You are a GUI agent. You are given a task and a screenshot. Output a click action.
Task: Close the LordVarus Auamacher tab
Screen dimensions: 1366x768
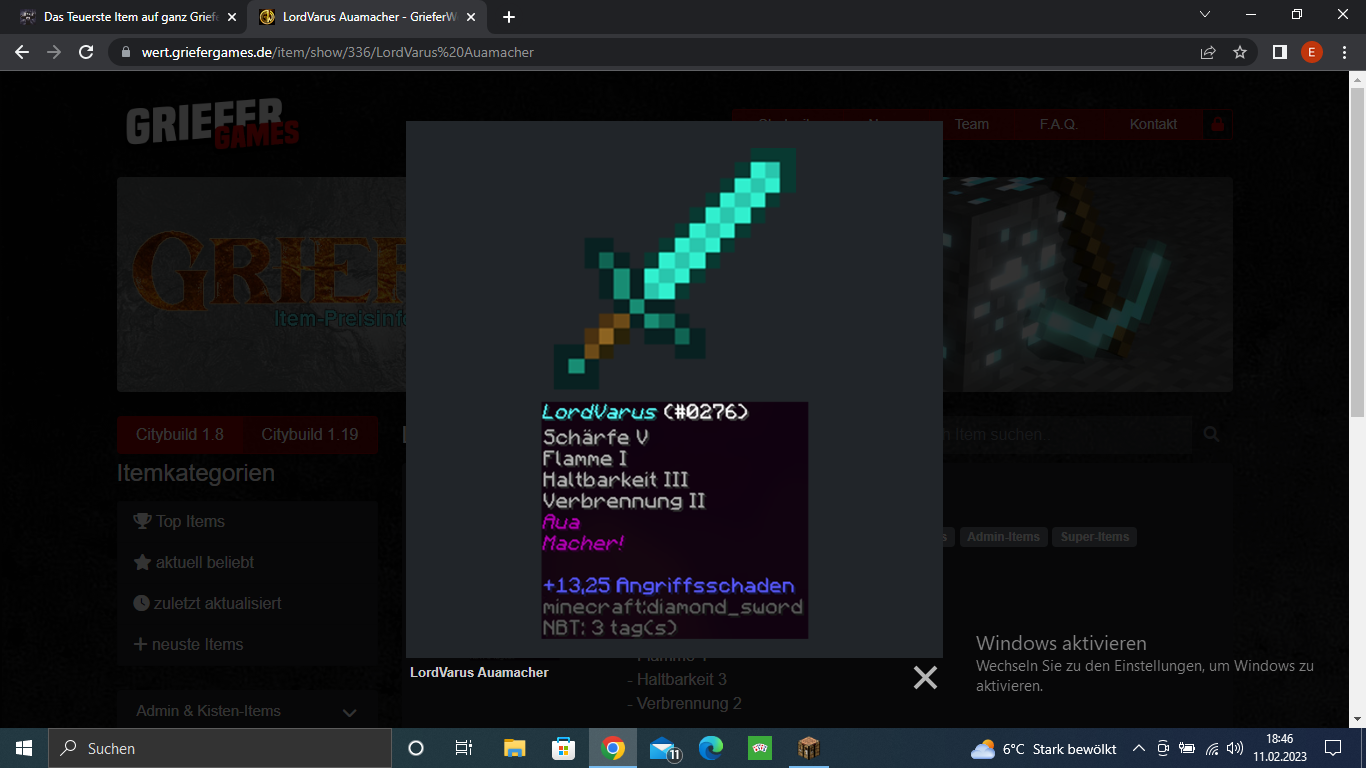tap(471, 17)
